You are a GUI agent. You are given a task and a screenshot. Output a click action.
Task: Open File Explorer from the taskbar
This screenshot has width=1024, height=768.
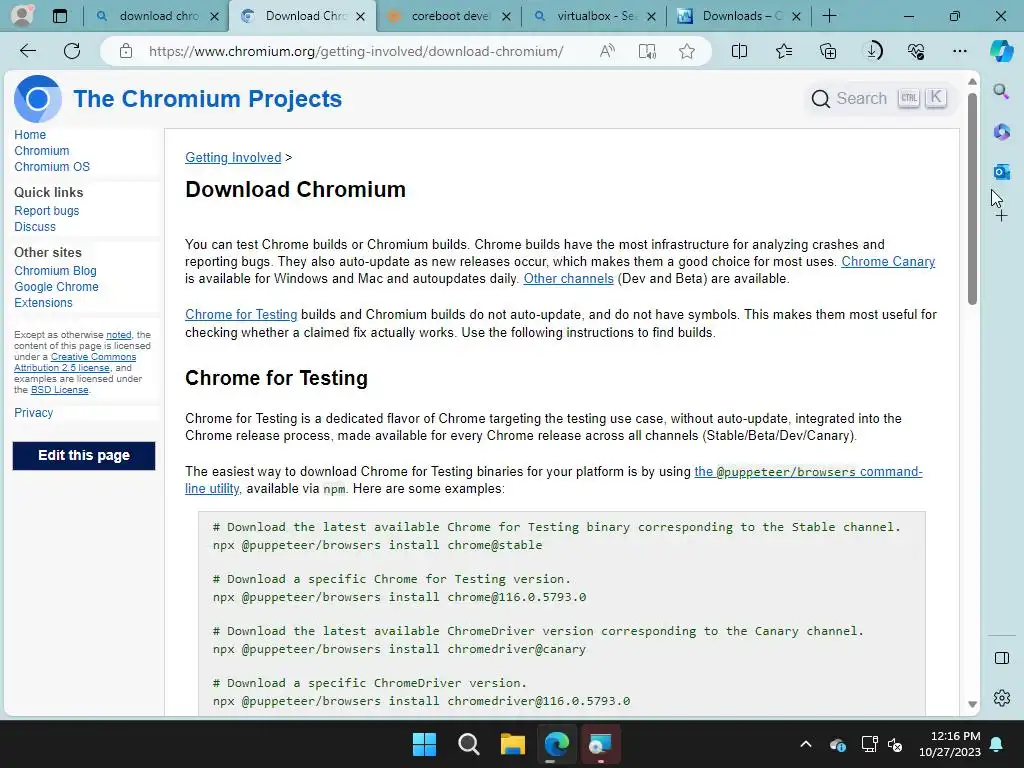pos(513,744)
